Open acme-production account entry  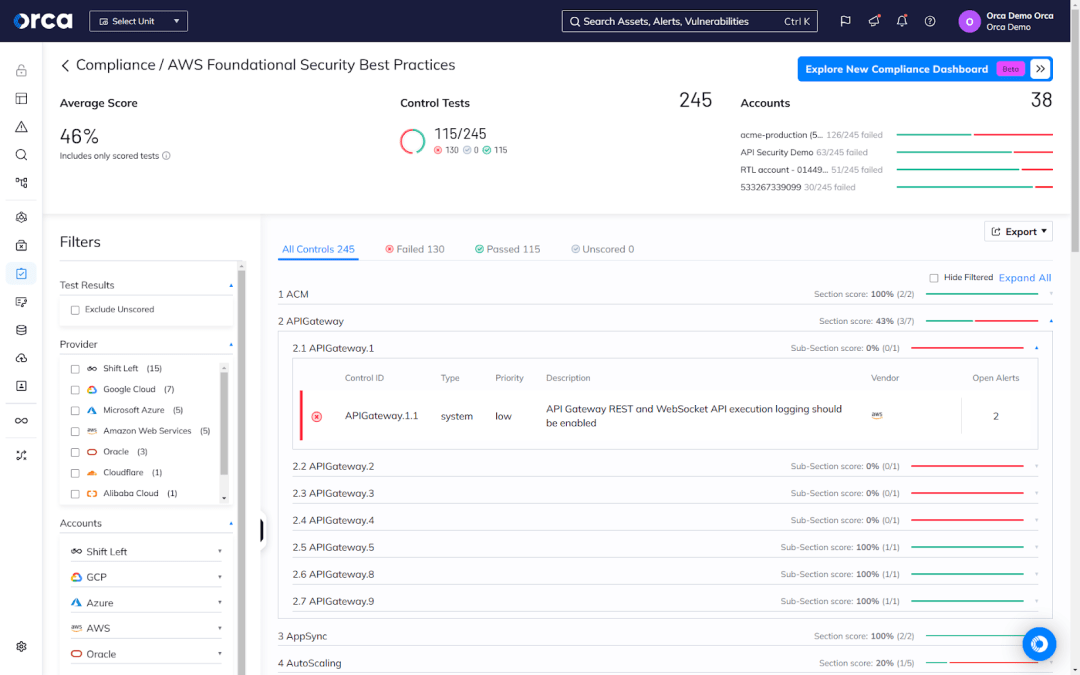tap(811, 135)
